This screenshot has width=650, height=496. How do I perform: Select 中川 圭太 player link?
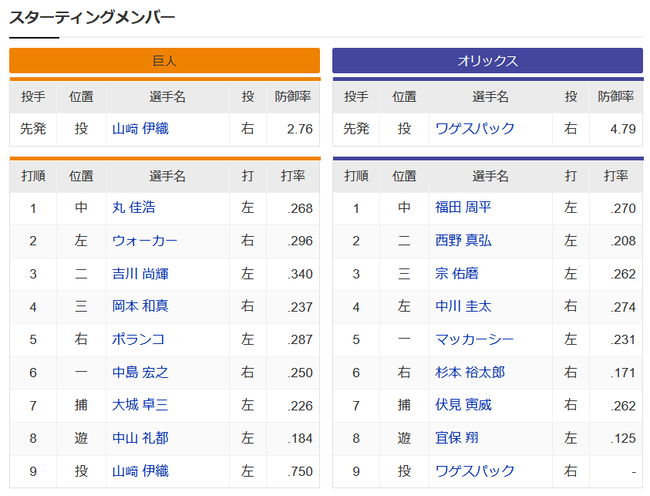(x=463, y=306)
